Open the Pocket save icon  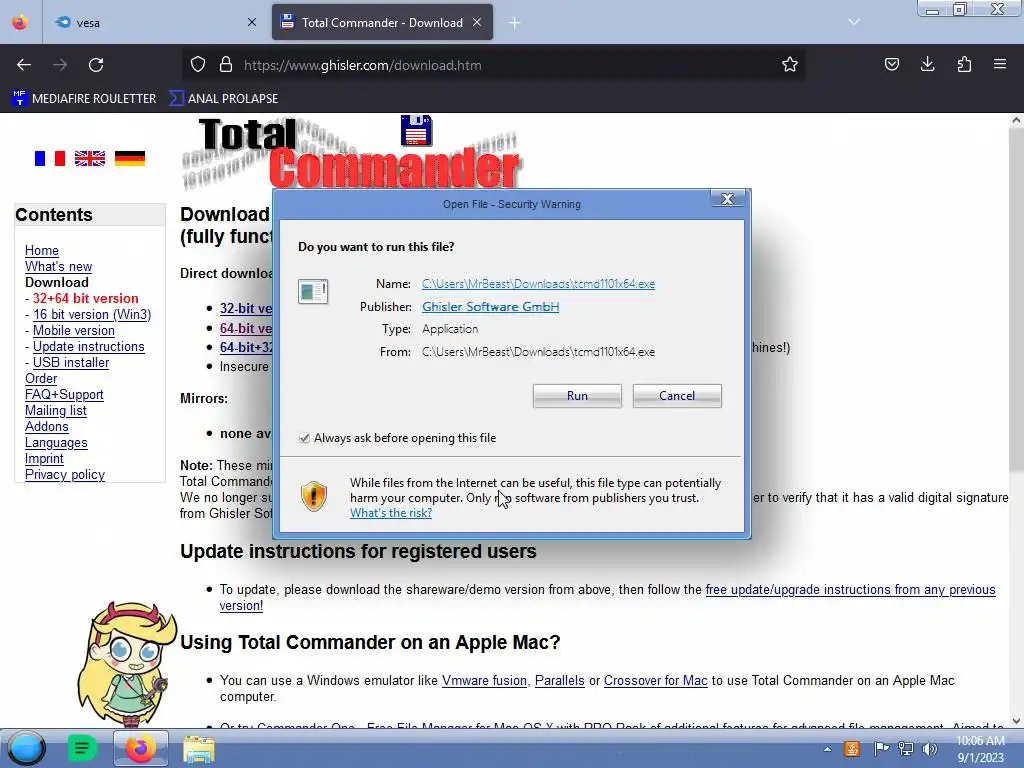pos(891,64)
